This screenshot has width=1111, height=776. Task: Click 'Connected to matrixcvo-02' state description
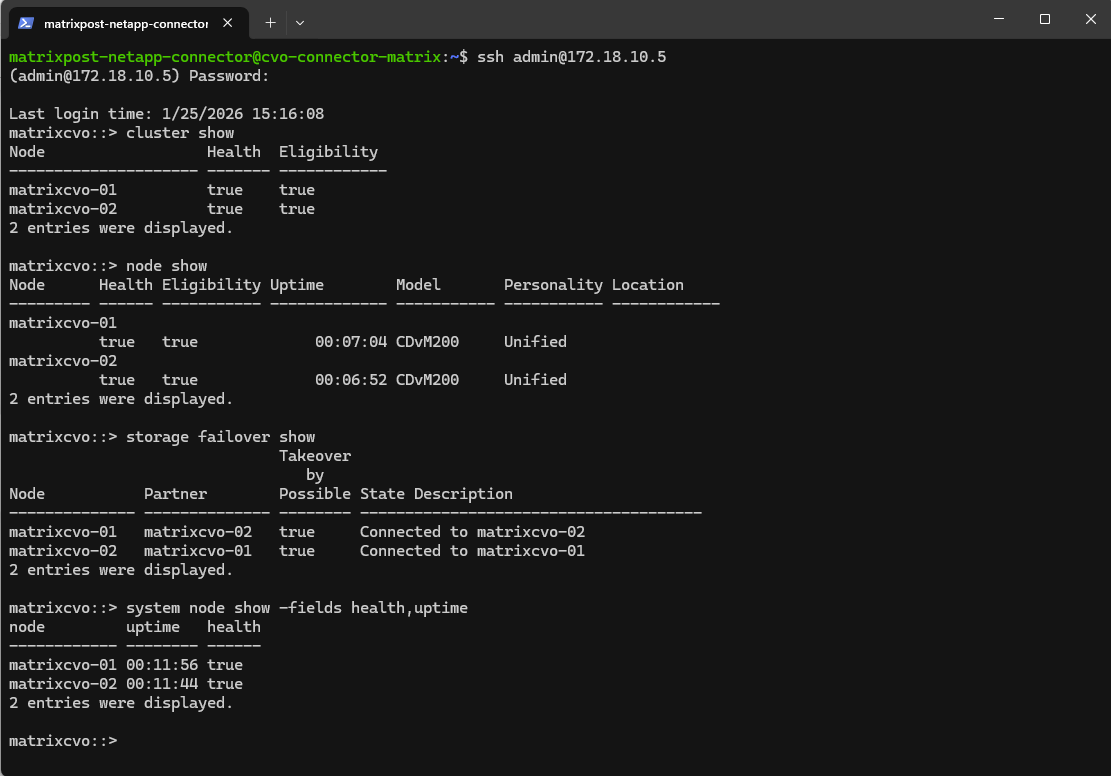point(472,532)
